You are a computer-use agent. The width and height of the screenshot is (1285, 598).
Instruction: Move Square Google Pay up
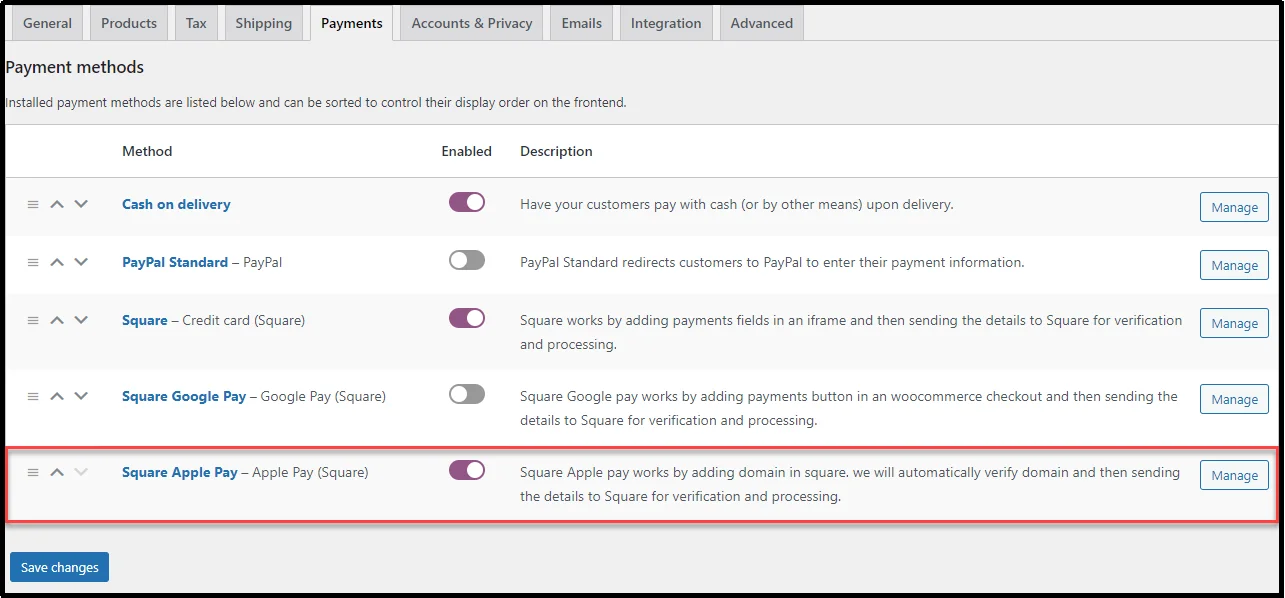click(x=57, y=396)
